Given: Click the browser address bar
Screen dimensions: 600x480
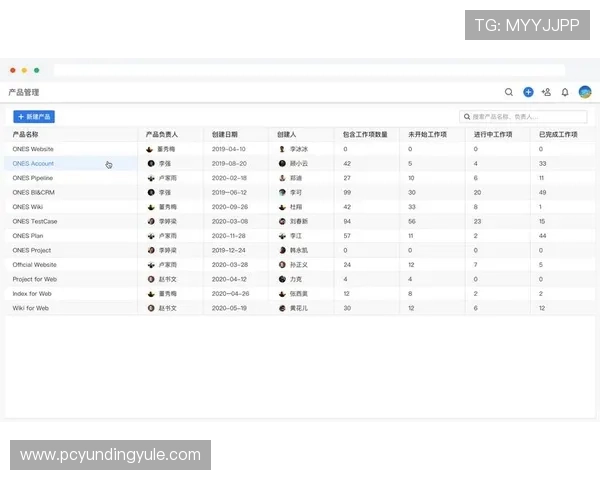Looking at the screenshot, I should coord(309,70).
